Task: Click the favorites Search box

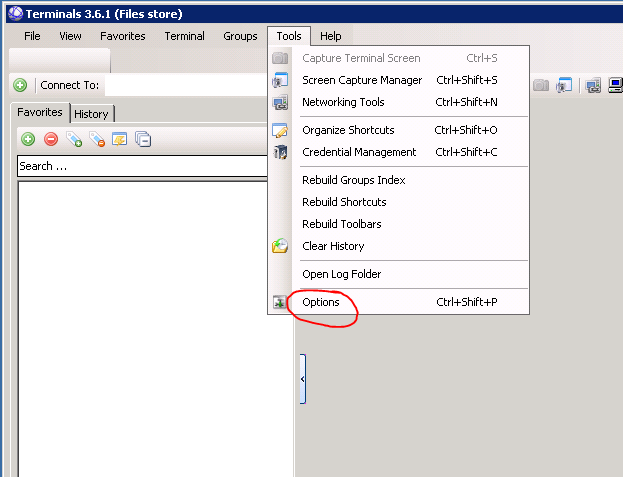Action: [143, 166]
